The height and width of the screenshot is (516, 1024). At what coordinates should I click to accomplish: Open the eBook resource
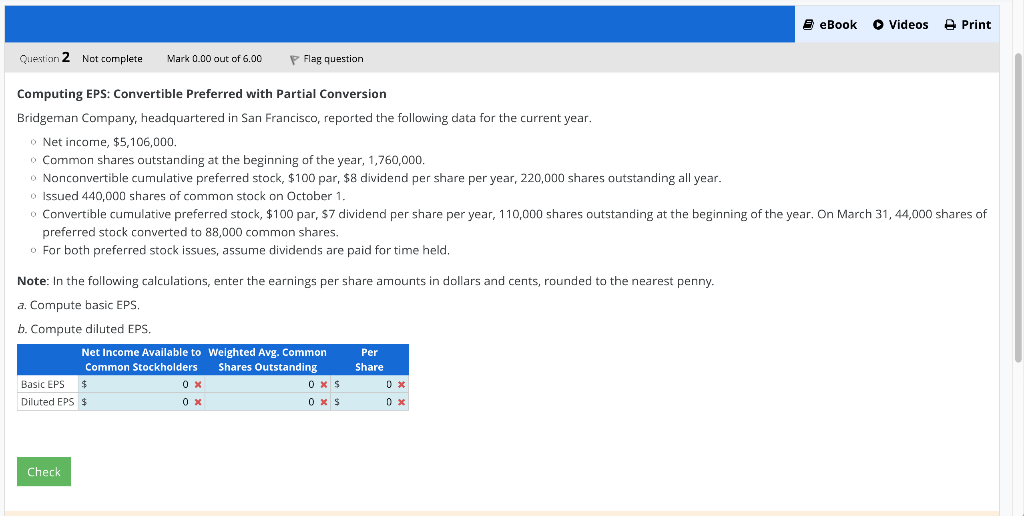(829, 25)
